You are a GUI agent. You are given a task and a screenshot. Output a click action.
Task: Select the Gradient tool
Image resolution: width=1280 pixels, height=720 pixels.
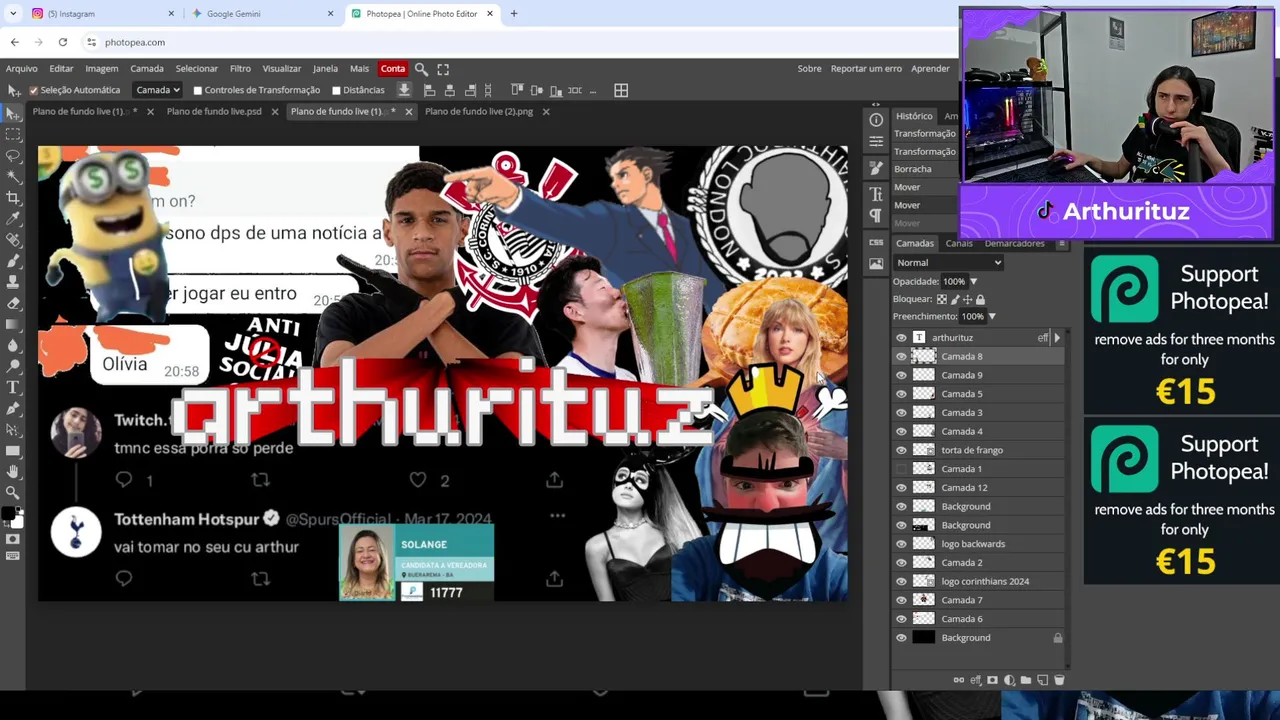click(13, 323)
